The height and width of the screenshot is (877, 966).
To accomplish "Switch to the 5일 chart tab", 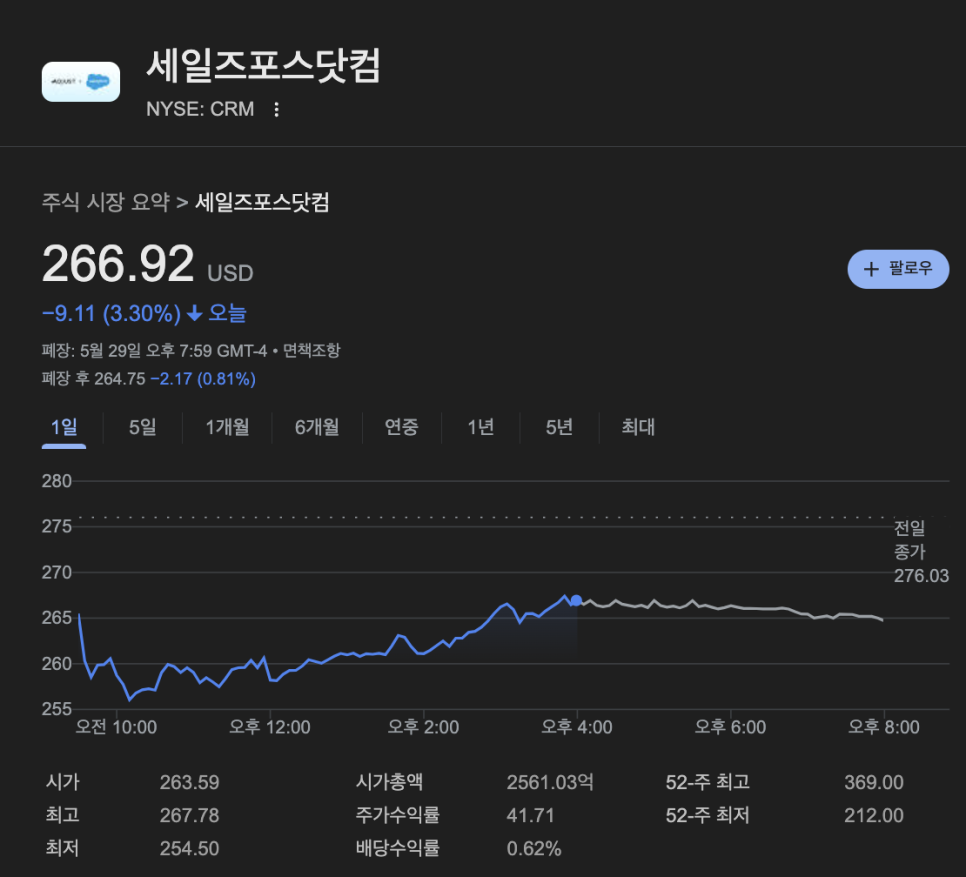I will pyautogui.click(x=142, y=427).
